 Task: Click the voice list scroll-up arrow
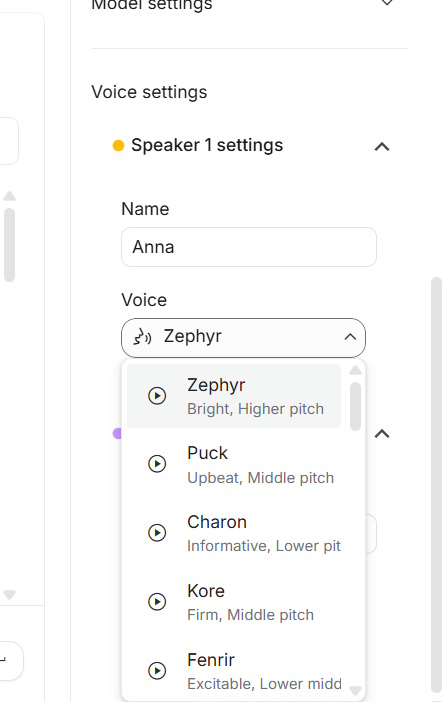[x=355, y=370]
